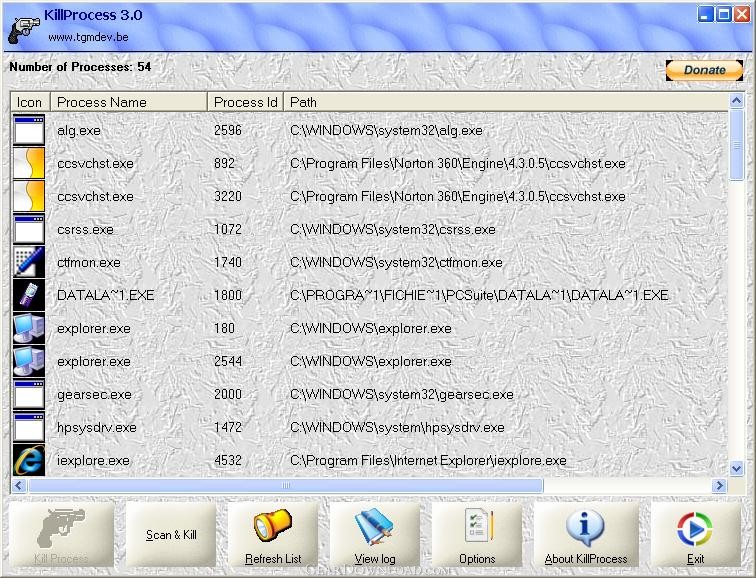Open About KillProcess

[x=586, y=535]
